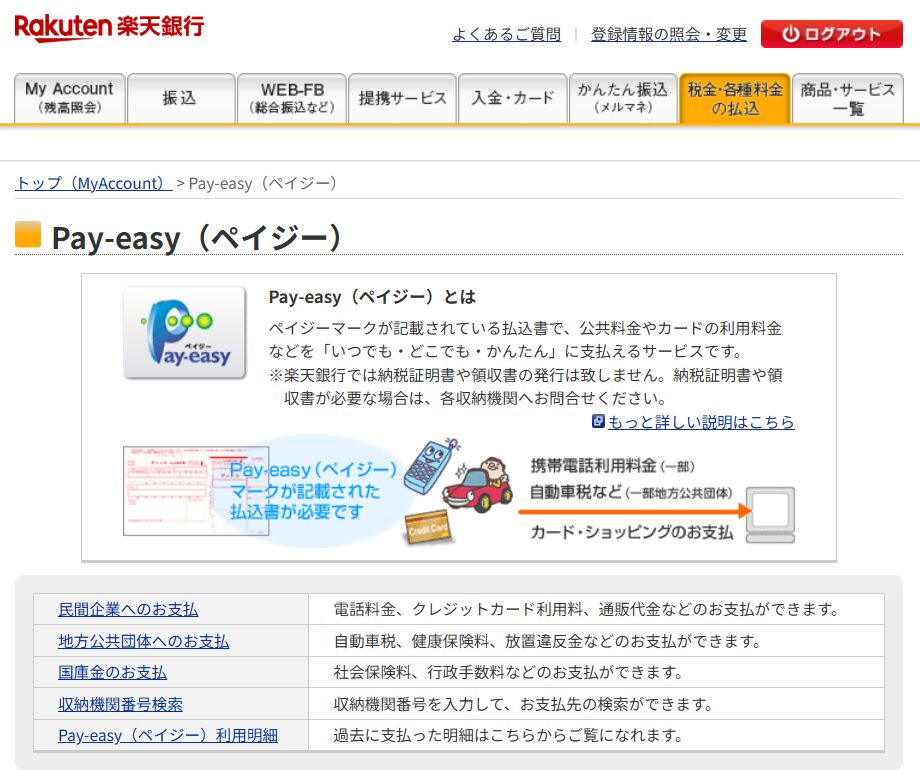The width and height of the screenshot is (920, 770).
Task: Switch to the 振込 tab
Action: (x=180, y=98)
